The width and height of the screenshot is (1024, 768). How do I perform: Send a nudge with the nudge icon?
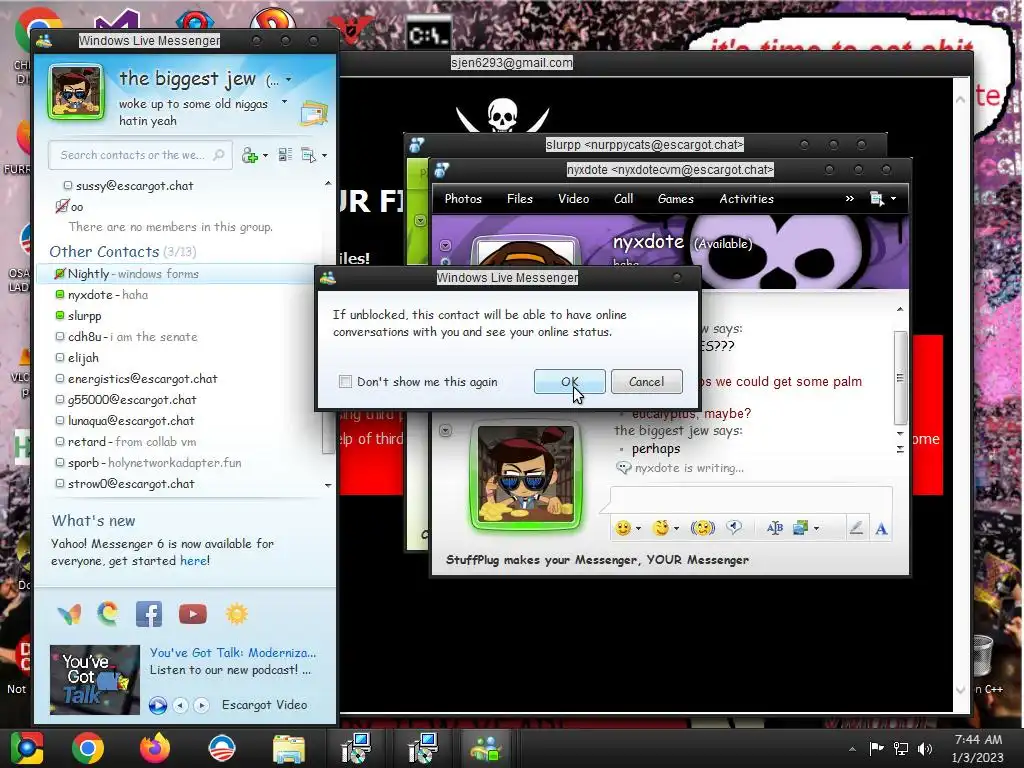703,528
